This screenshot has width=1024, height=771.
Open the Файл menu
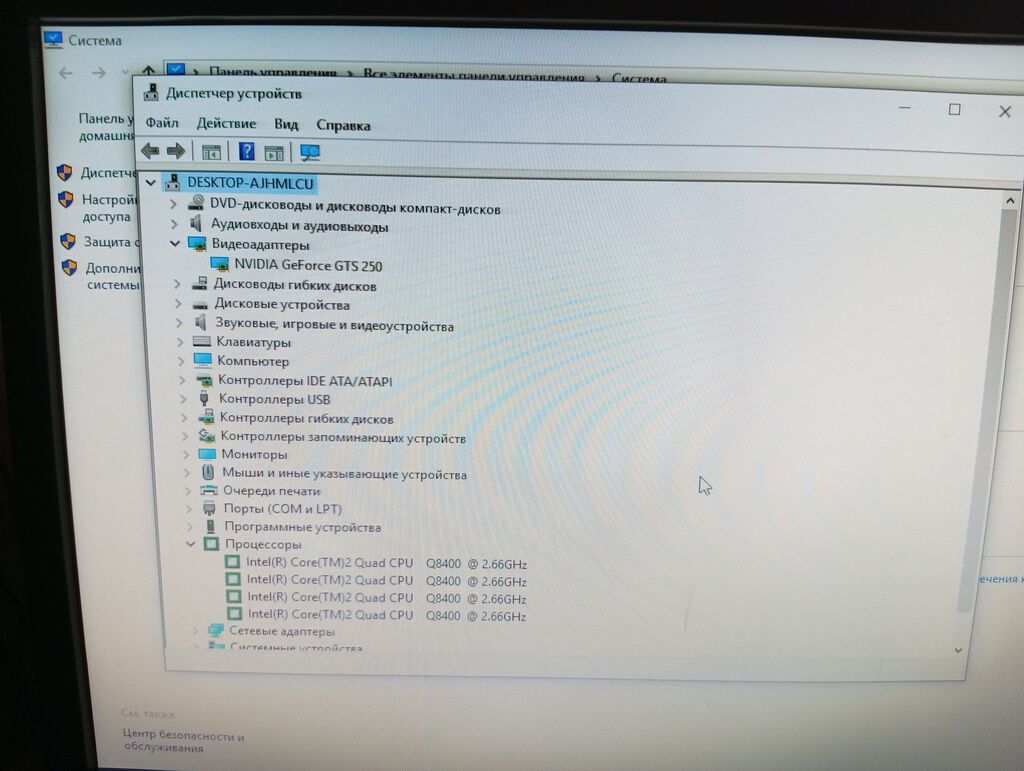click(x=161, y=123)
